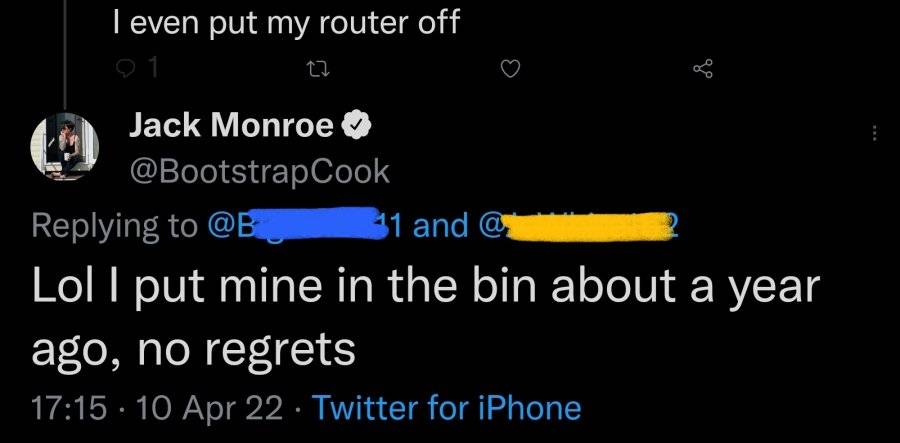Click the verified badge beside Jack Monroe

click(x=357, y=126)
